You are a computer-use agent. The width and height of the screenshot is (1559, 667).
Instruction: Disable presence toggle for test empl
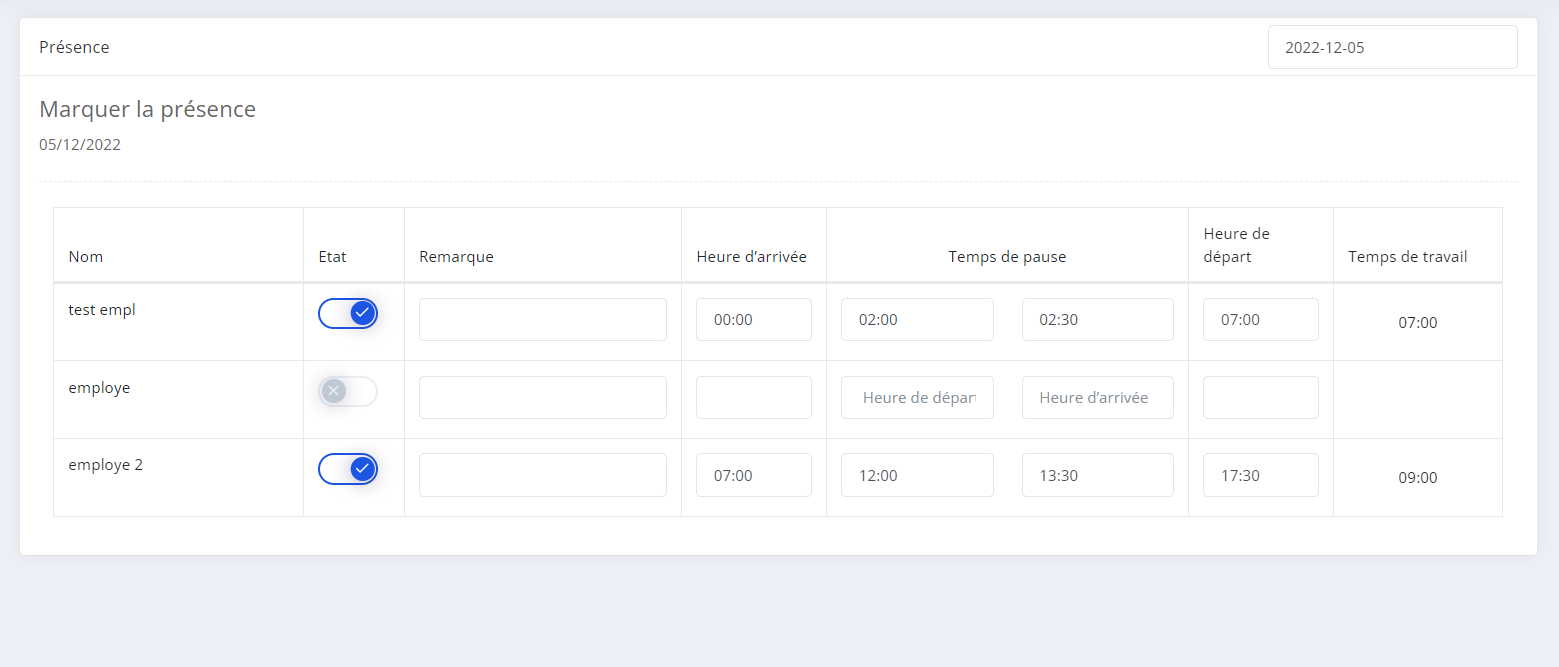348,314
